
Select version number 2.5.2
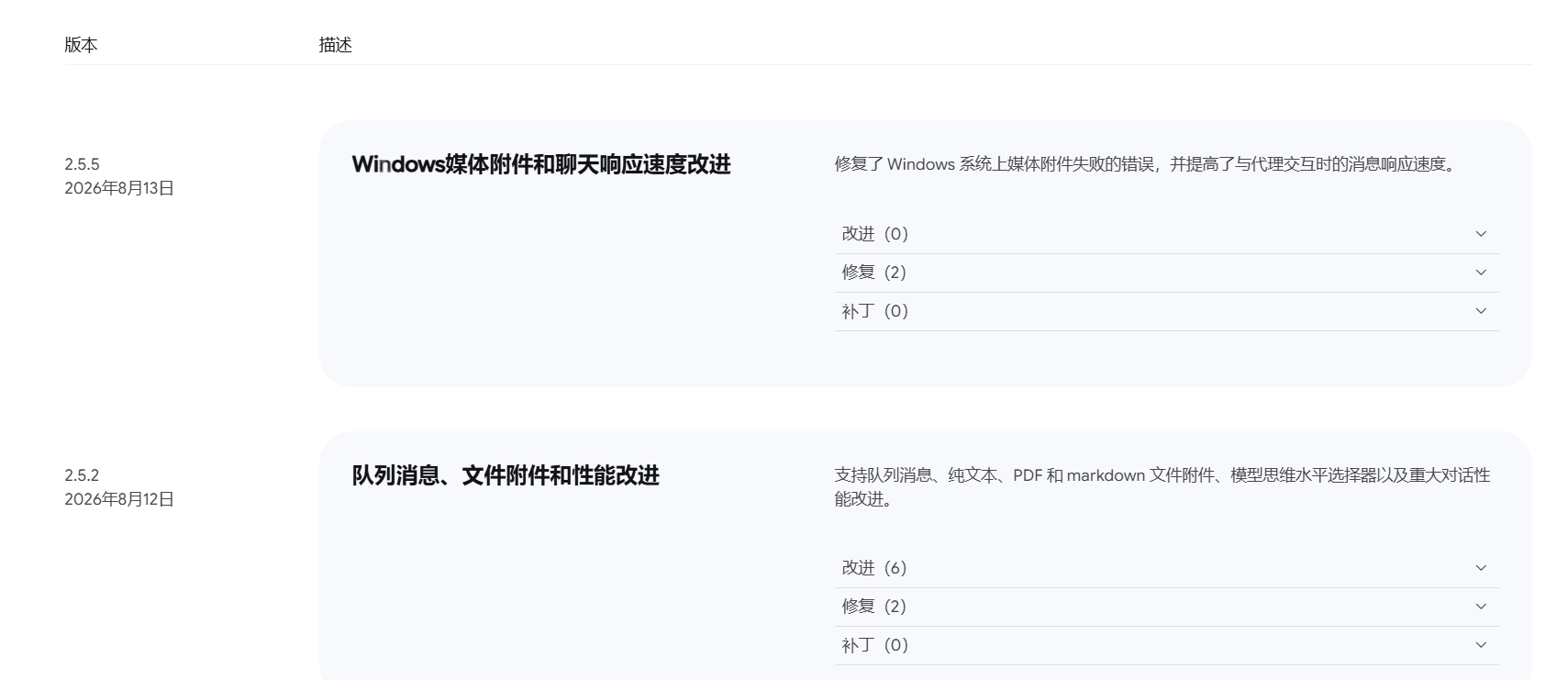[x=82, y=475]
